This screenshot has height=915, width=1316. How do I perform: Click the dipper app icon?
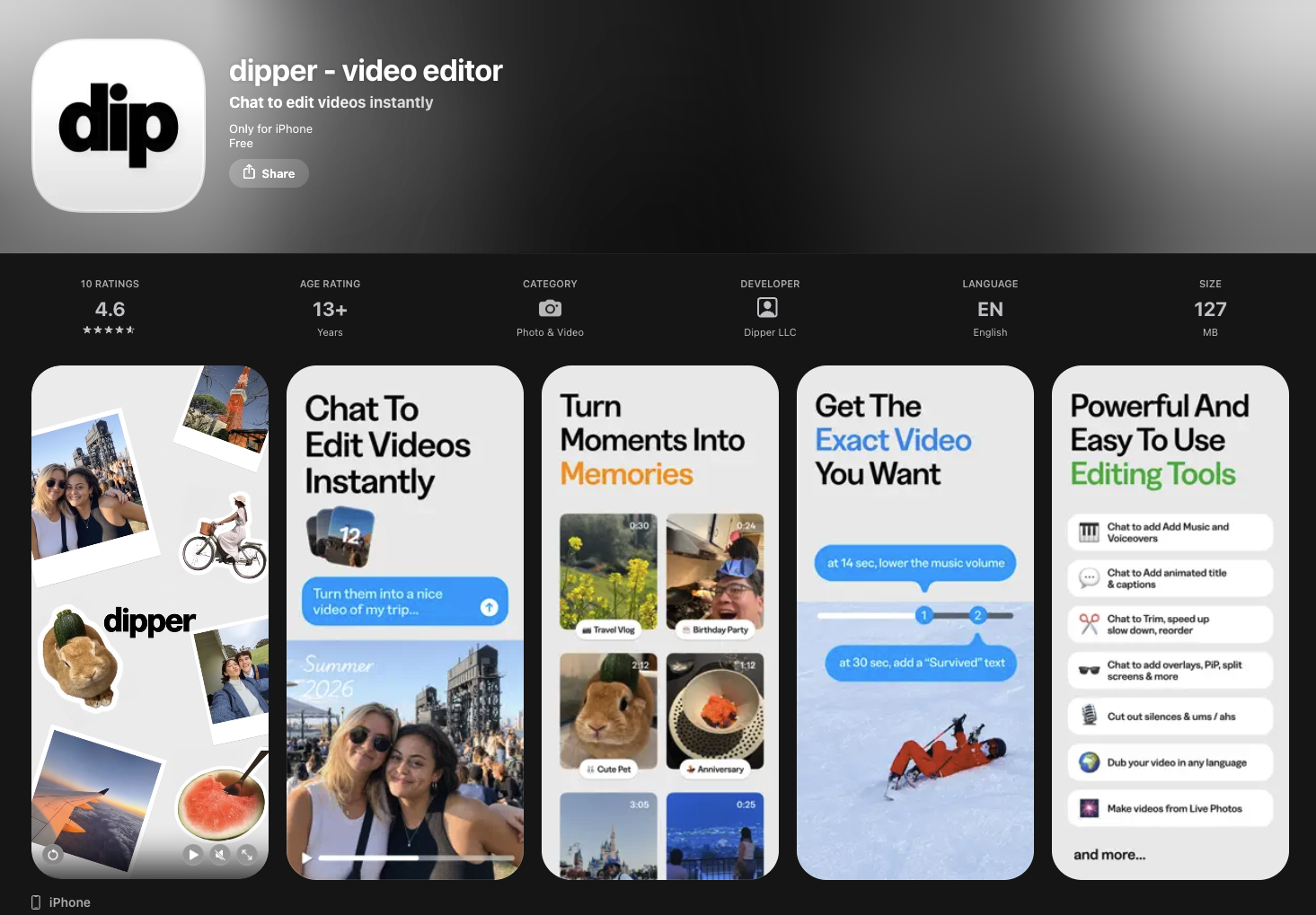click(x=119, y=126)
